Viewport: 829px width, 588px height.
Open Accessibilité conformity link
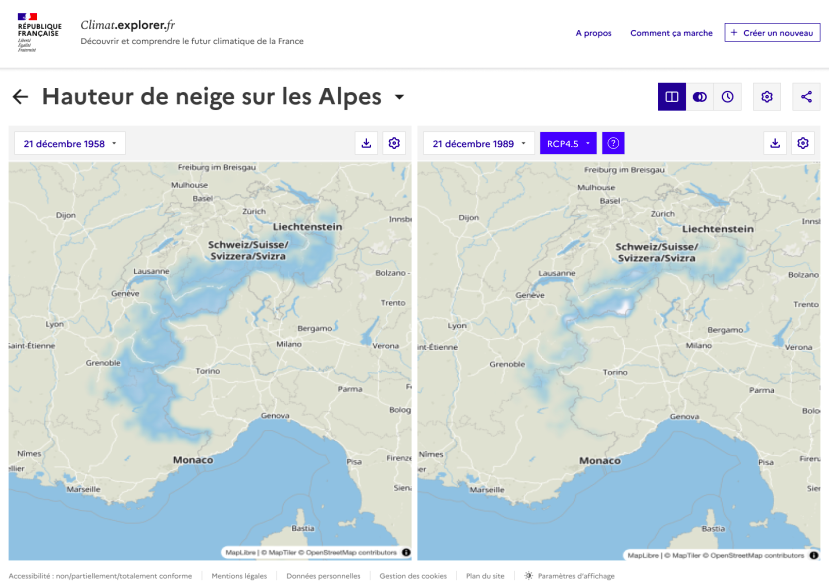point(100,576)
